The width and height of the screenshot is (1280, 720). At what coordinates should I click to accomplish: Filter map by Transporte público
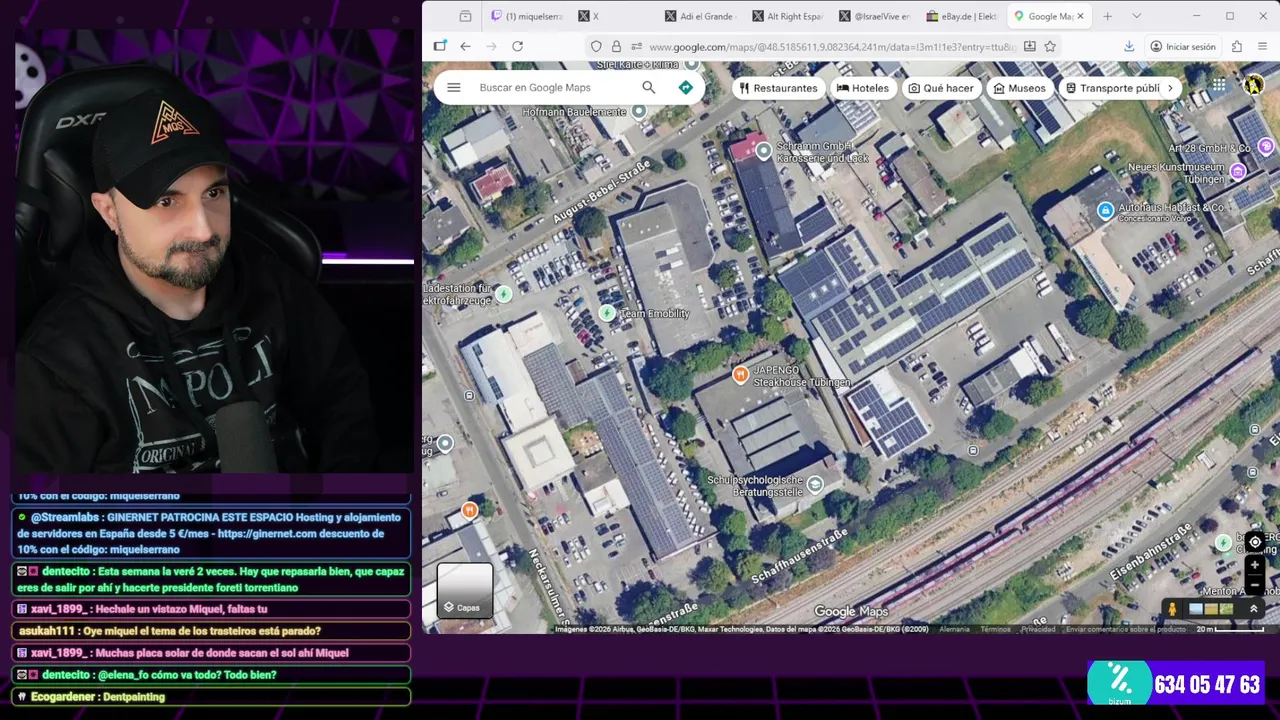(x=1111, y=88)
